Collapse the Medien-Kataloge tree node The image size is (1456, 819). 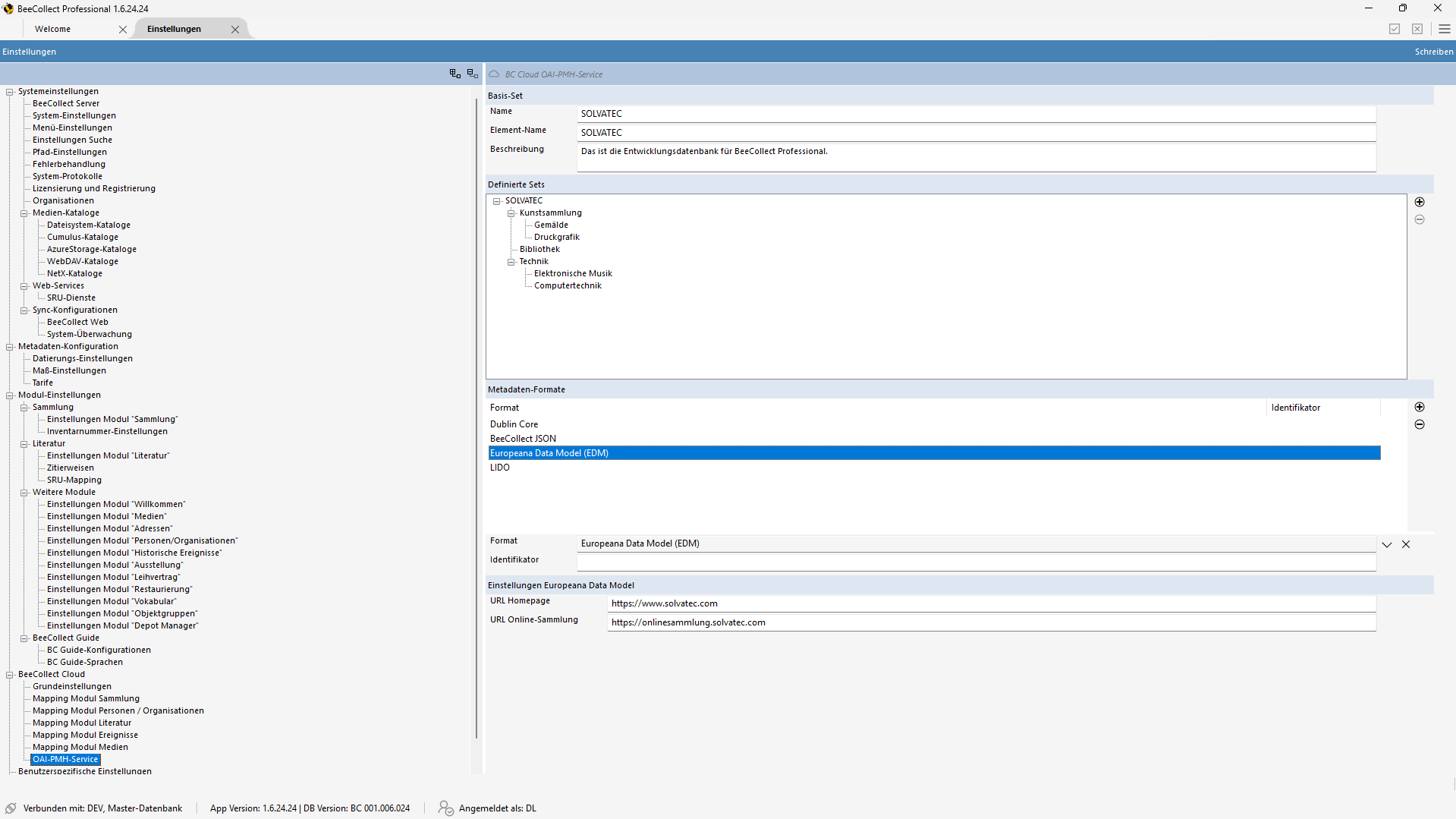click(x=24, y=213)
